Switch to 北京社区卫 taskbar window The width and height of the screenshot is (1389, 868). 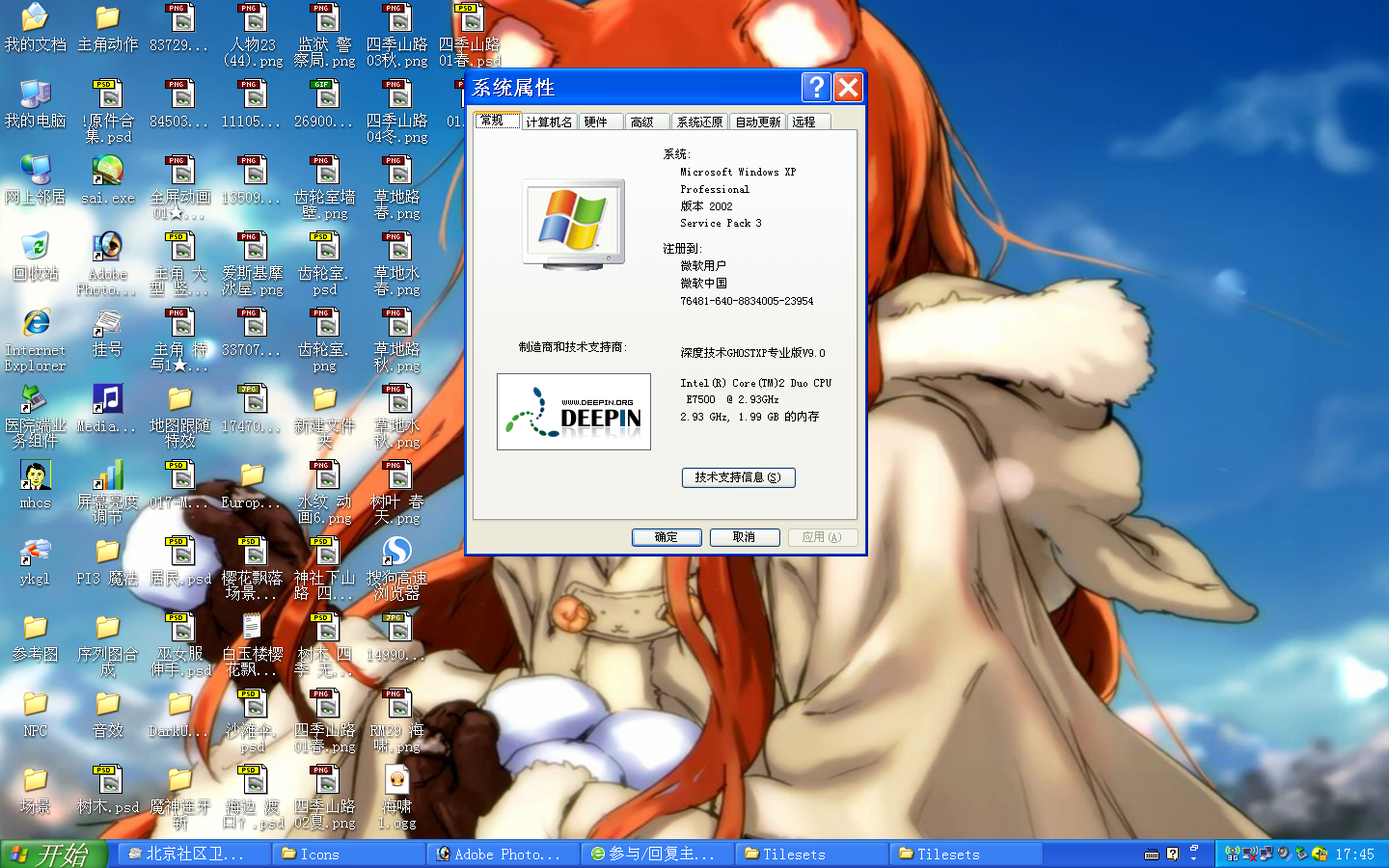point(194,854)
